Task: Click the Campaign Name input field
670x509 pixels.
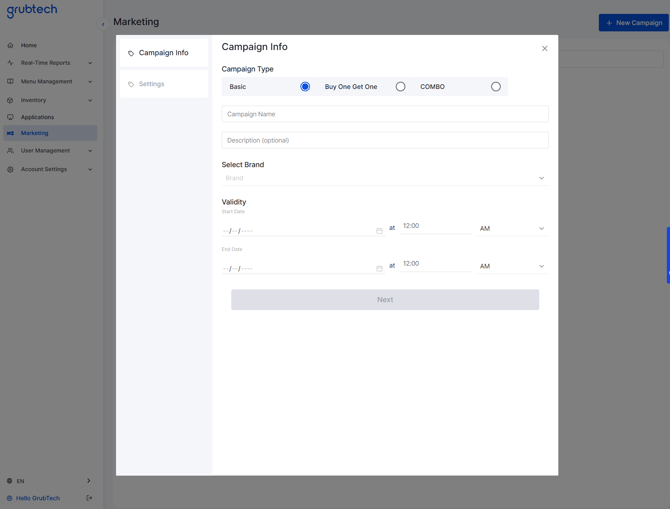Action: 384,114
